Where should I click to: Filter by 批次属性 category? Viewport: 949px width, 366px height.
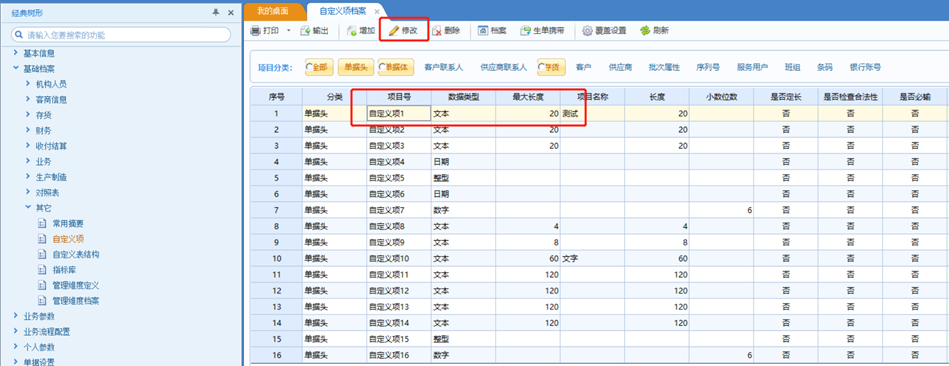[664, 67]
